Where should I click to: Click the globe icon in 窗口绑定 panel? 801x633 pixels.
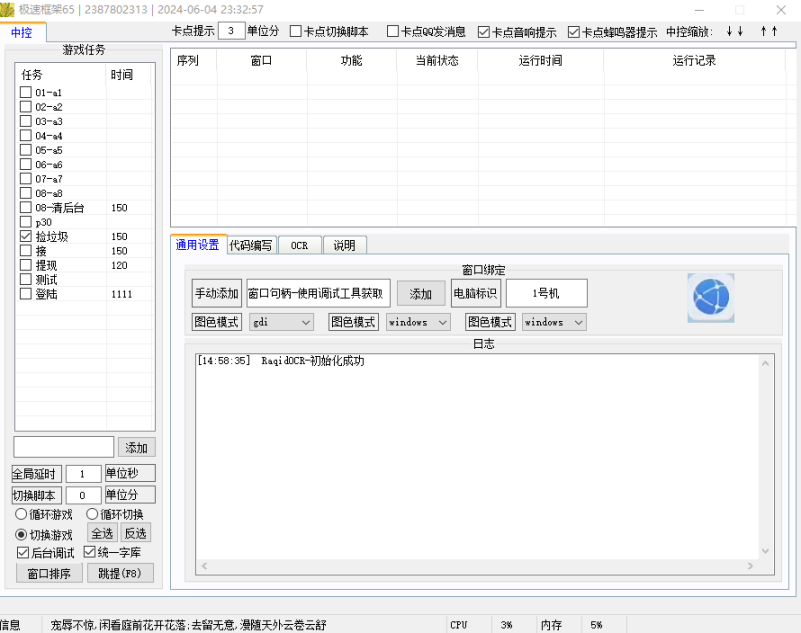point(710,297)
